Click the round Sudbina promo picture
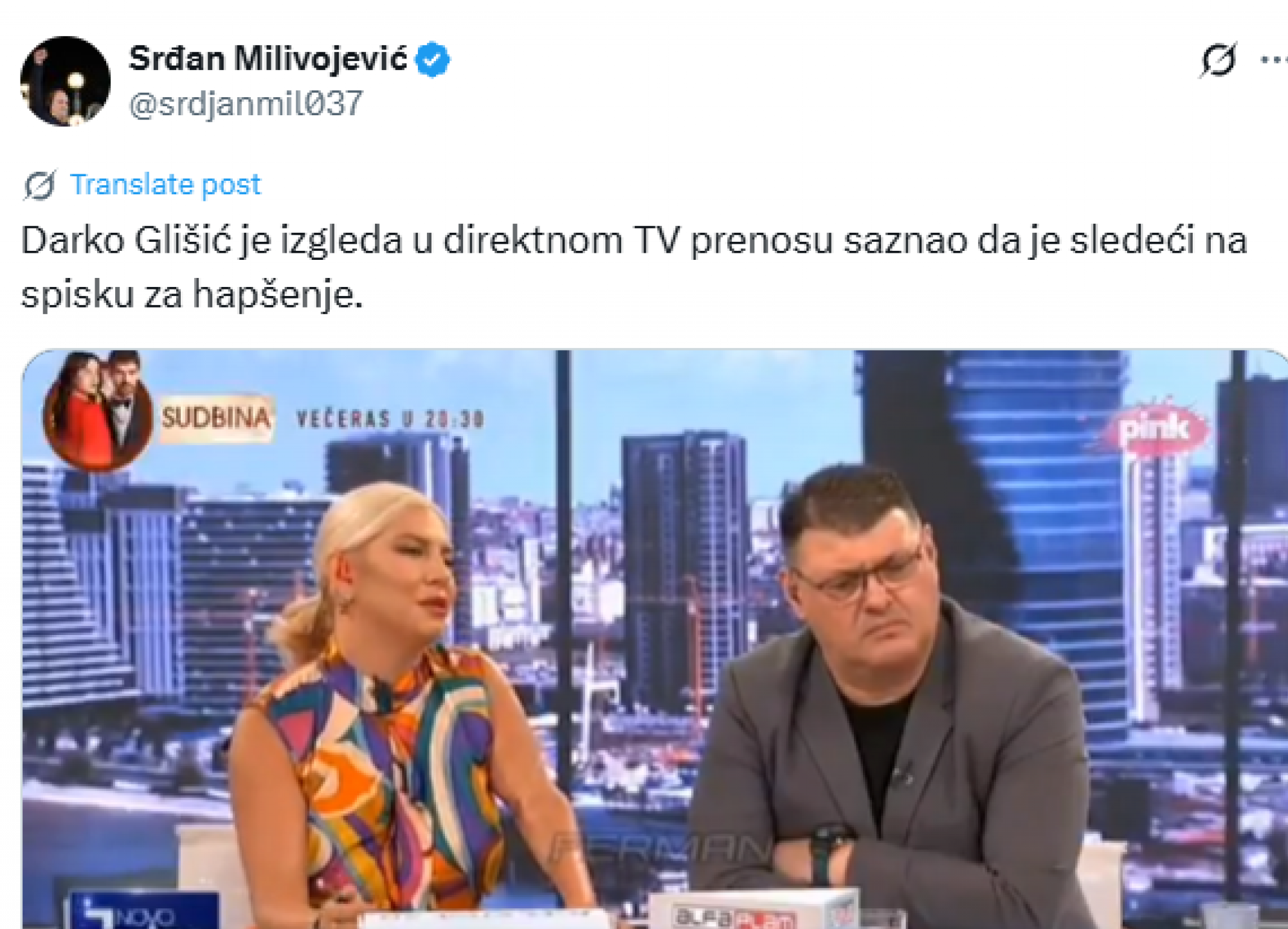This screenshot has height=929, width=1288. (x=97, y=410)
